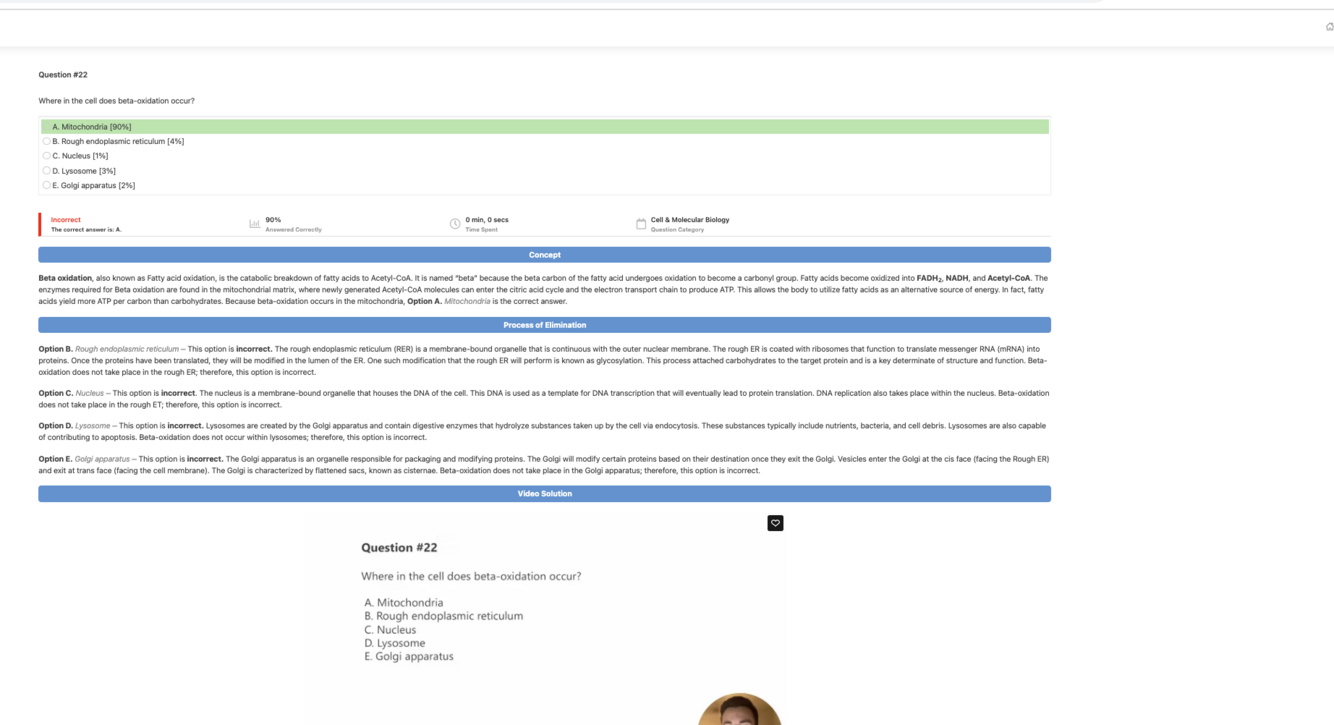
Task: Click bold 'Beta oxidation' at start of Concept text
Action: 65,278
